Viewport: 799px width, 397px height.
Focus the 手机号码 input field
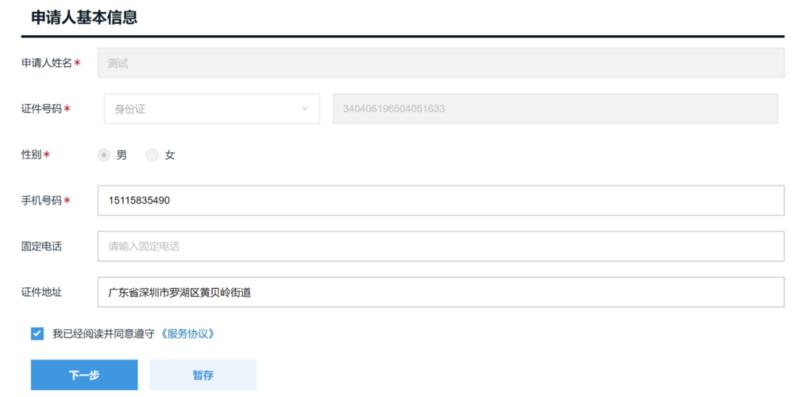coord(441,200)
